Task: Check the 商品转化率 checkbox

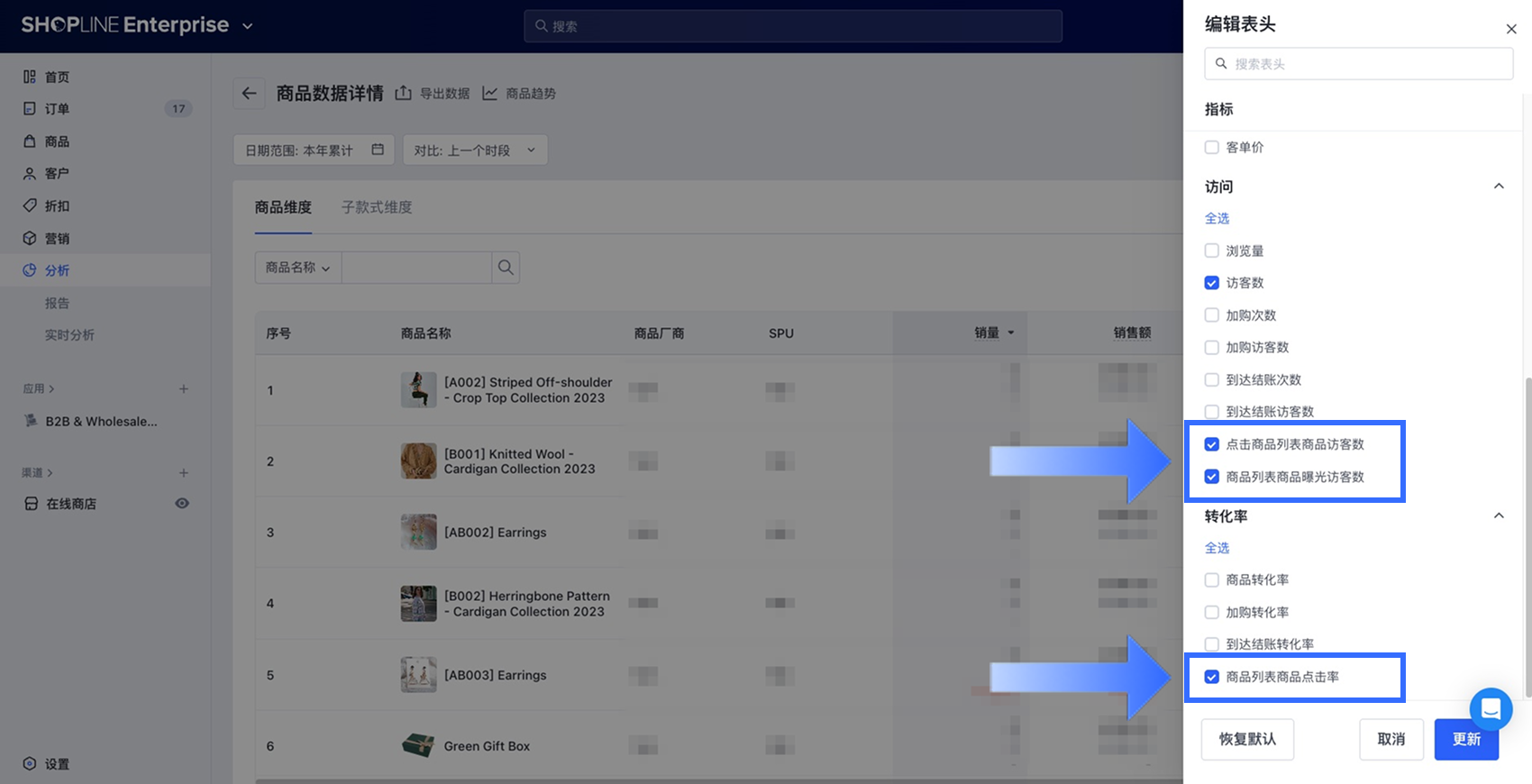Action: click(x=1212, y=579)
